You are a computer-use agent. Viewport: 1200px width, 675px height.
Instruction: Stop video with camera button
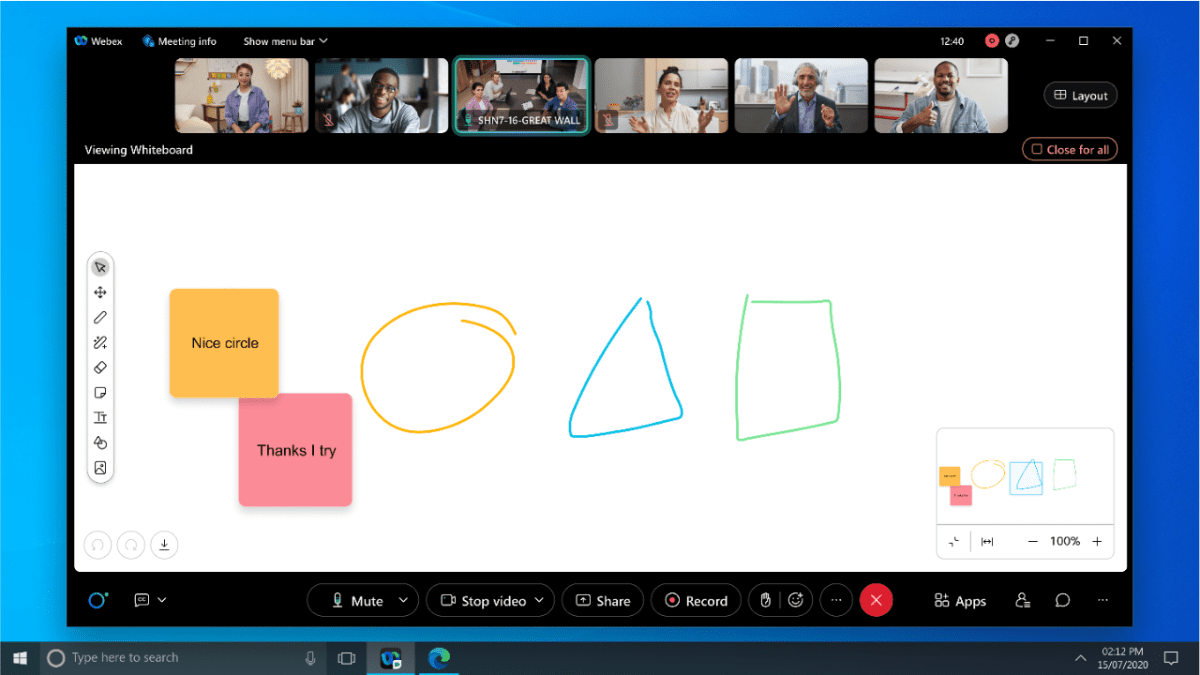[x=483, y=601]
